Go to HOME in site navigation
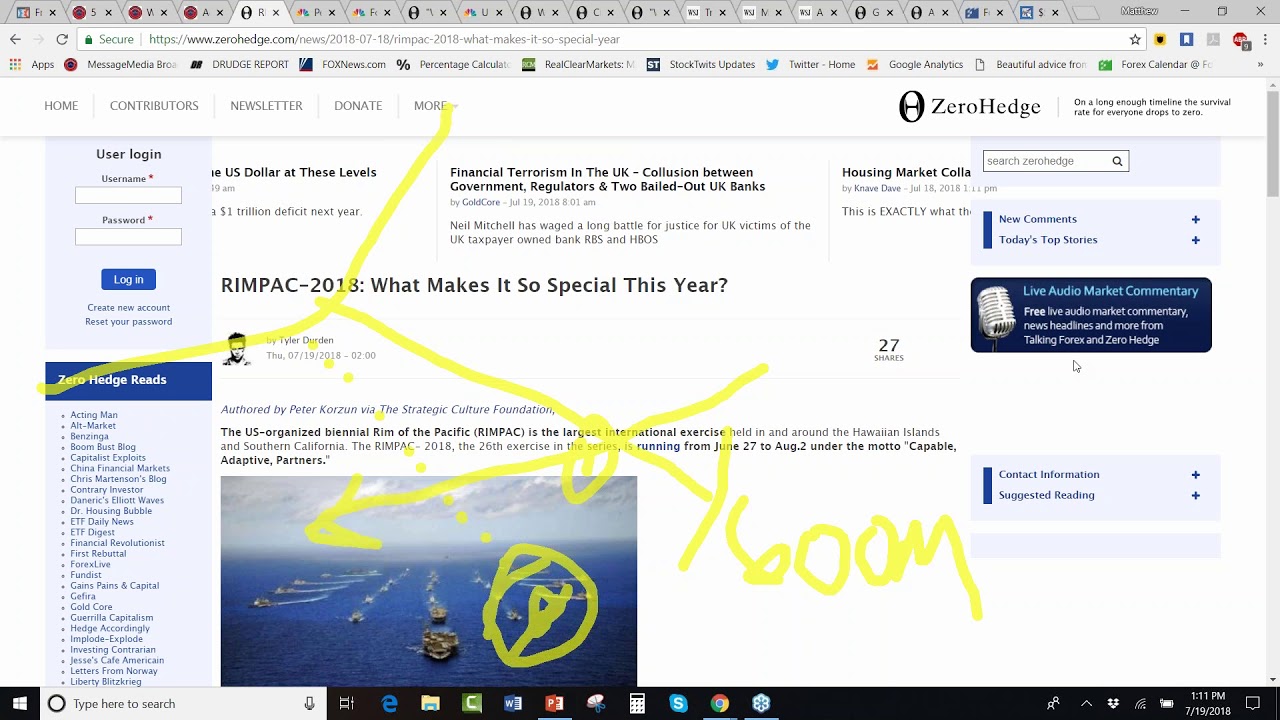The height and width of the screenshot is (720, 1280). point(61,106)
